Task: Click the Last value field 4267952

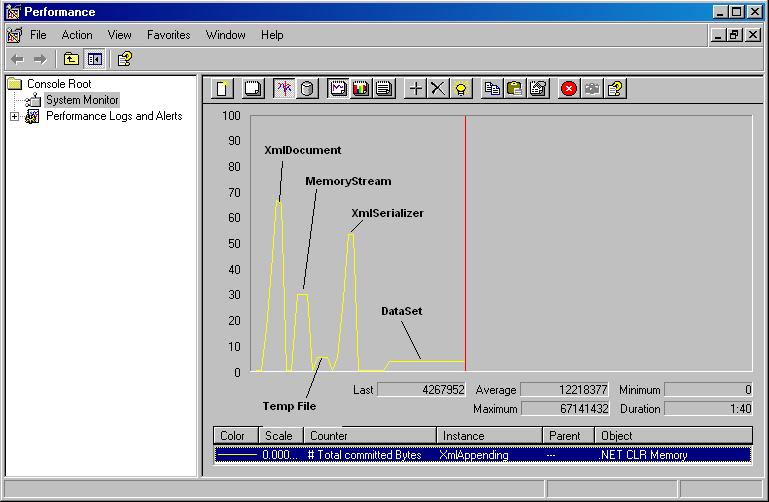Action: pos(421,390)
